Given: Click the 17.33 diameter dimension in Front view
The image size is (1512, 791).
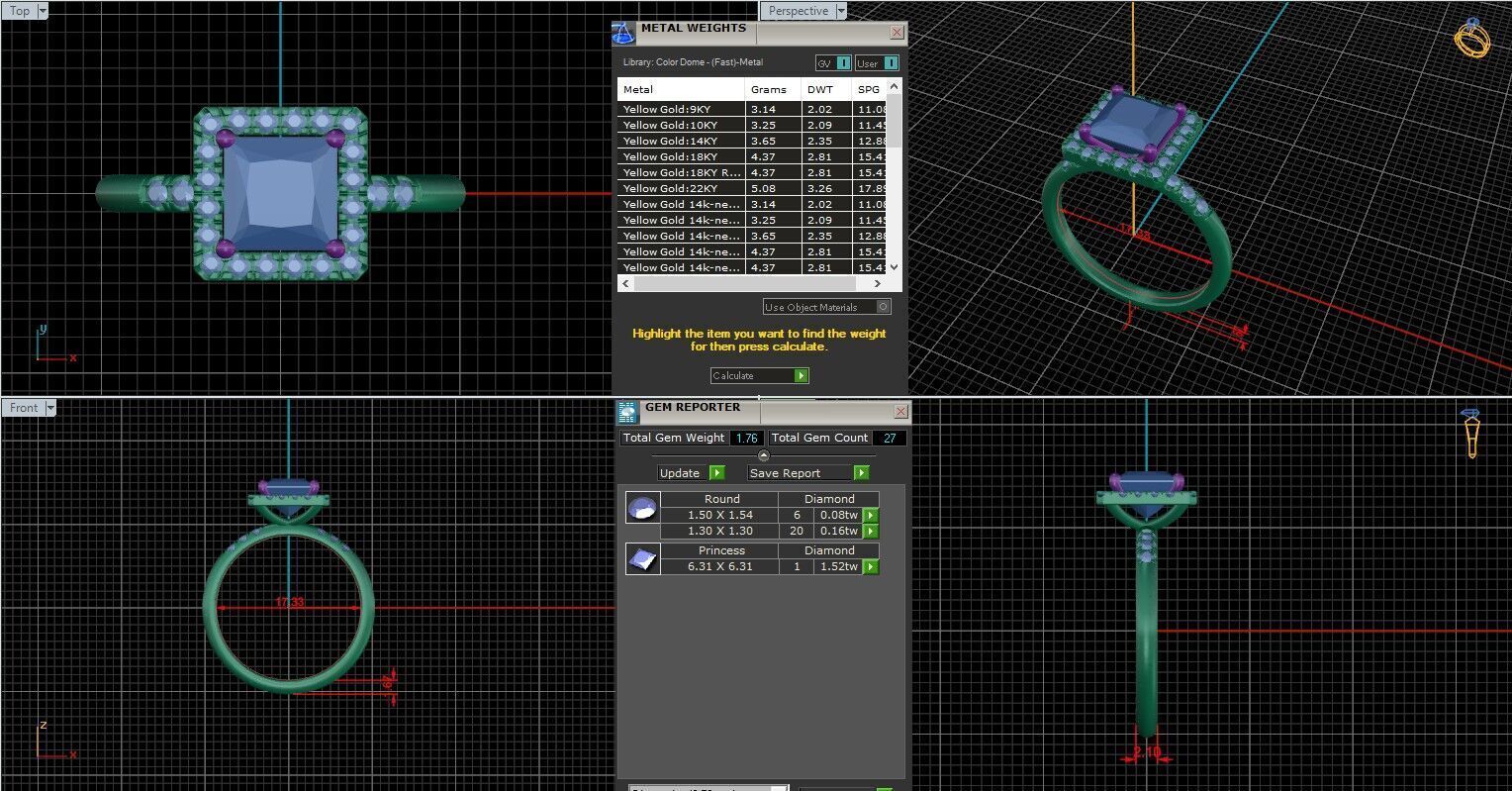Looking at the screenshot, I should (290, 602).
